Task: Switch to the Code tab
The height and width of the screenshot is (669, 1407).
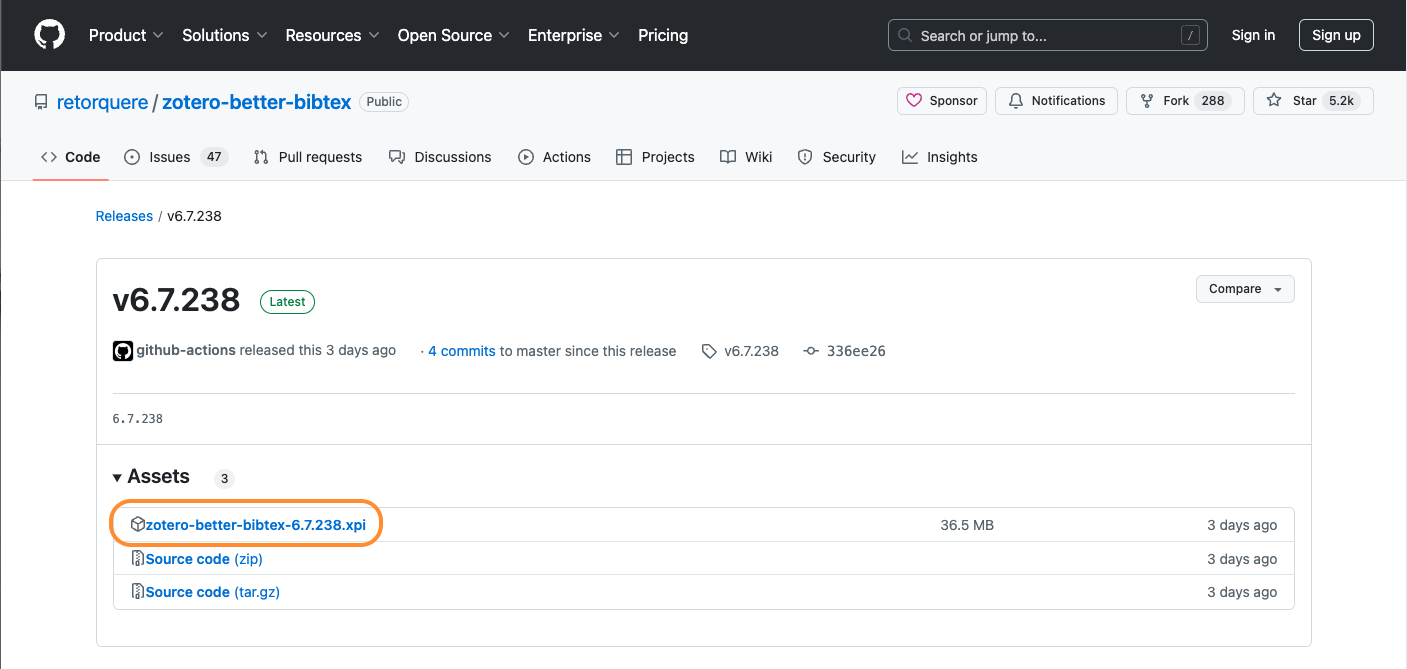Action: 70,157
